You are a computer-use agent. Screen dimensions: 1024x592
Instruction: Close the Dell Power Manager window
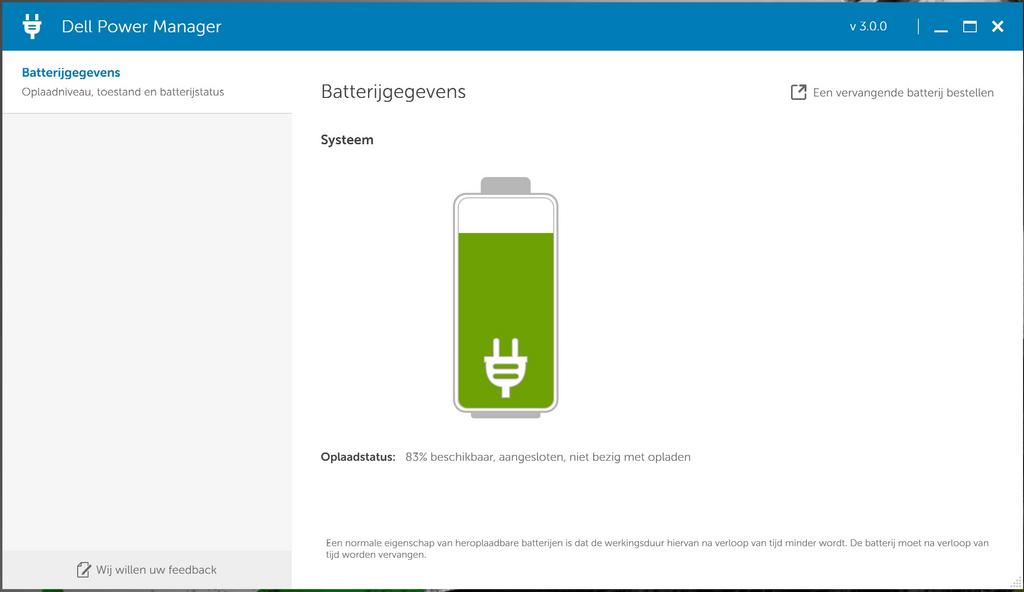(997, 26)
